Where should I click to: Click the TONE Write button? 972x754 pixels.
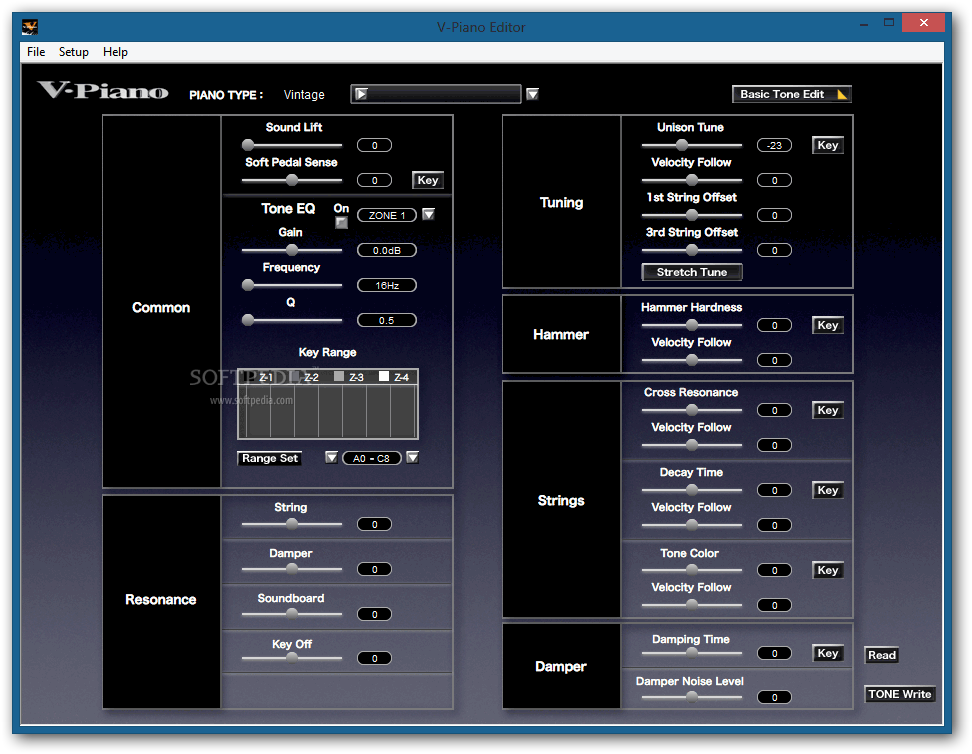(899, 694)
